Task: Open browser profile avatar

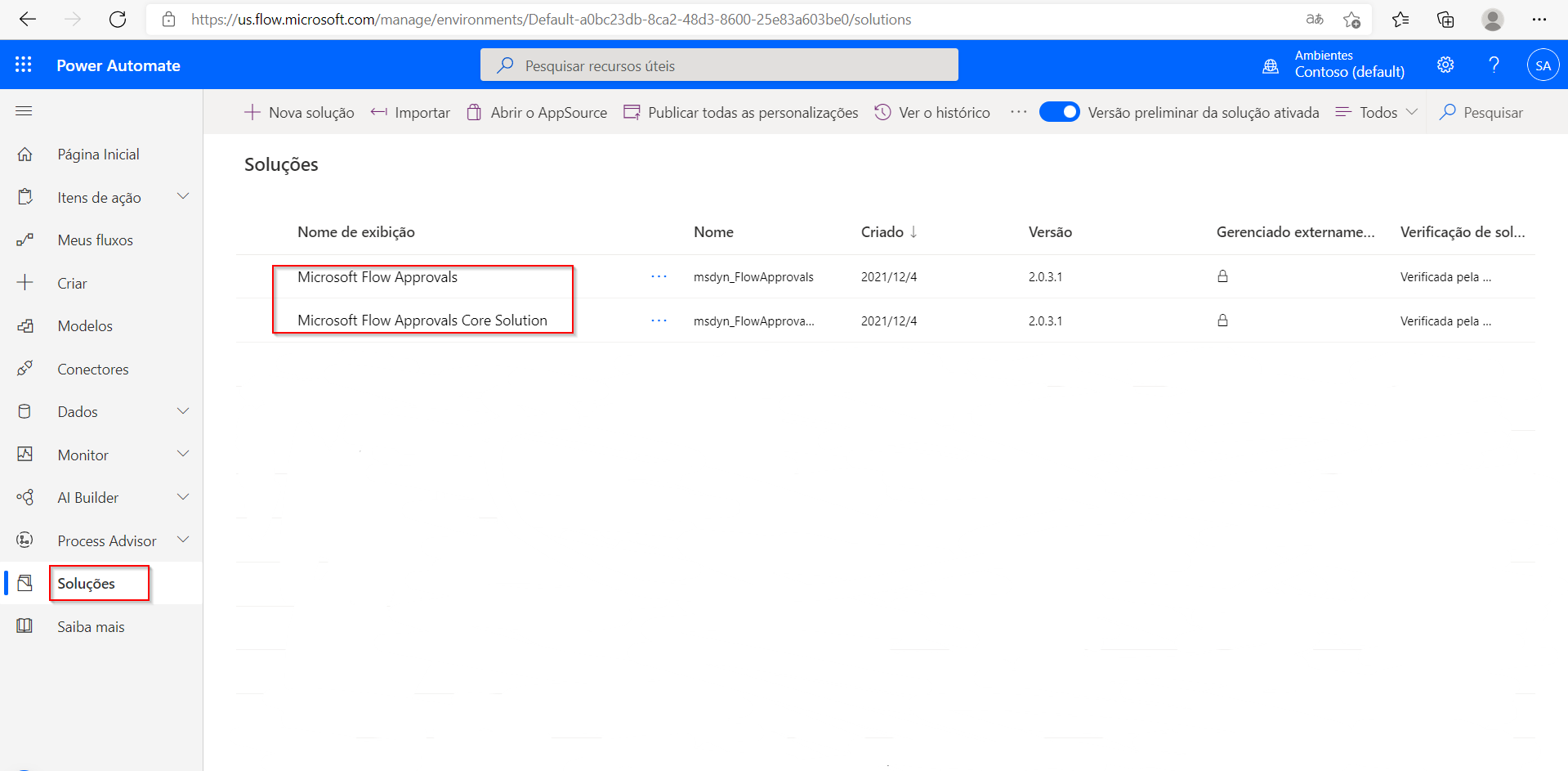Action: 1493,20
